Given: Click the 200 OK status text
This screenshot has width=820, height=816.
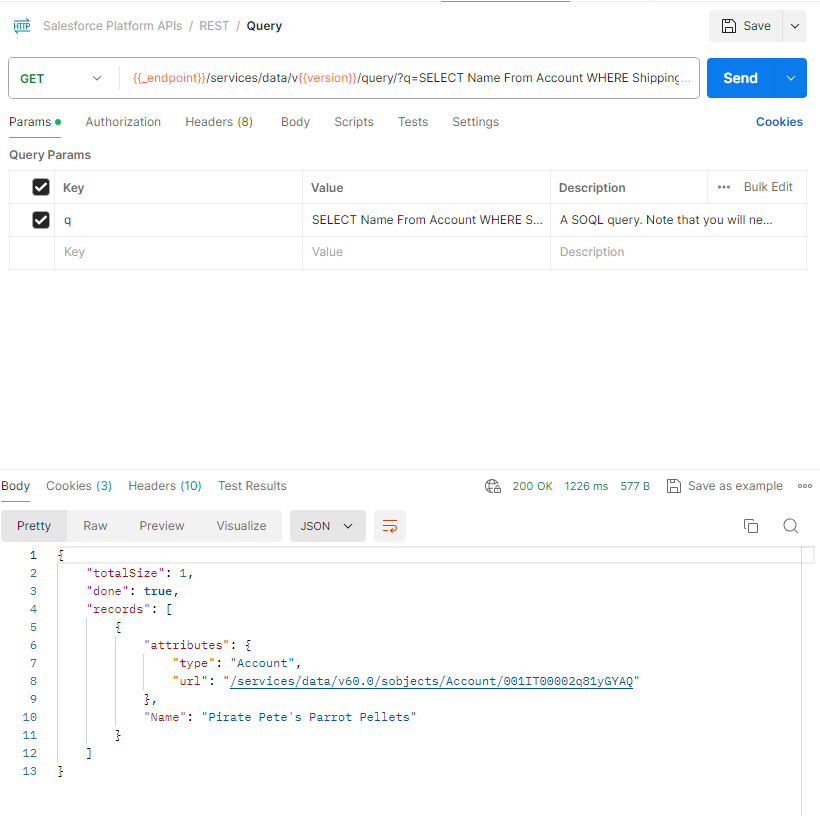Looking at the screenshot, I should 532,486.
